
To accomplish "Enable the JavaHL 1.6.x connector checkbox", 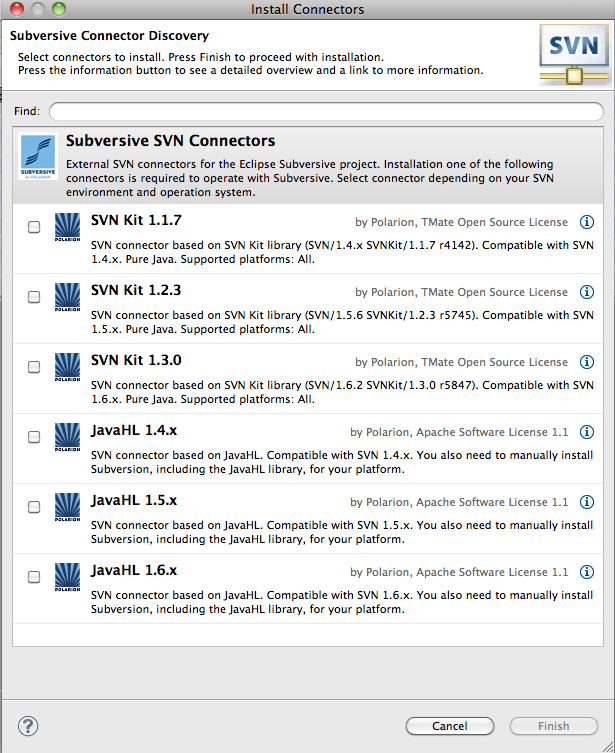I will (x=34, y=577).
